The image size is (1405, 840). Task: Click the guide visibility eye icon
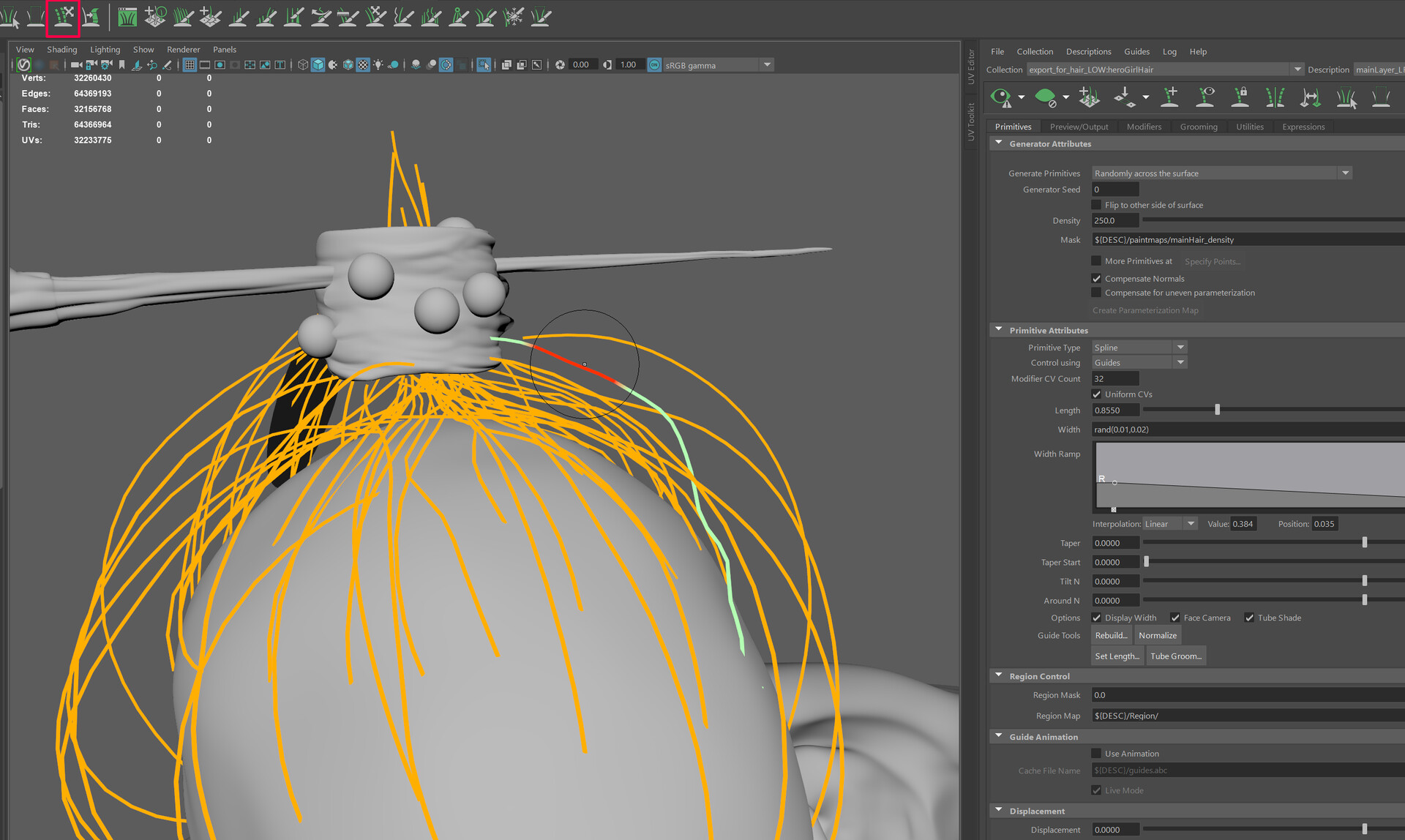1205,97
